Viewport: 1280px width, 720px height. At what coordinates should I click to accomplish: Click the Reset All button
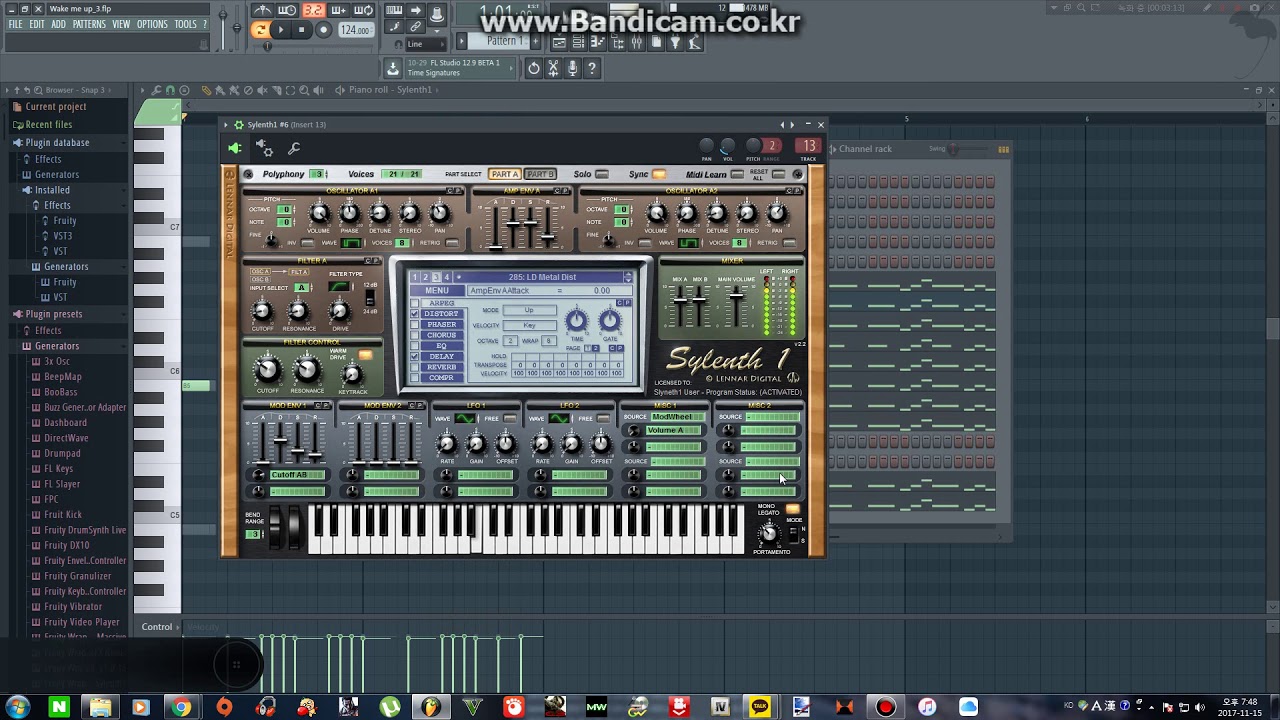[x=778, y=174]
